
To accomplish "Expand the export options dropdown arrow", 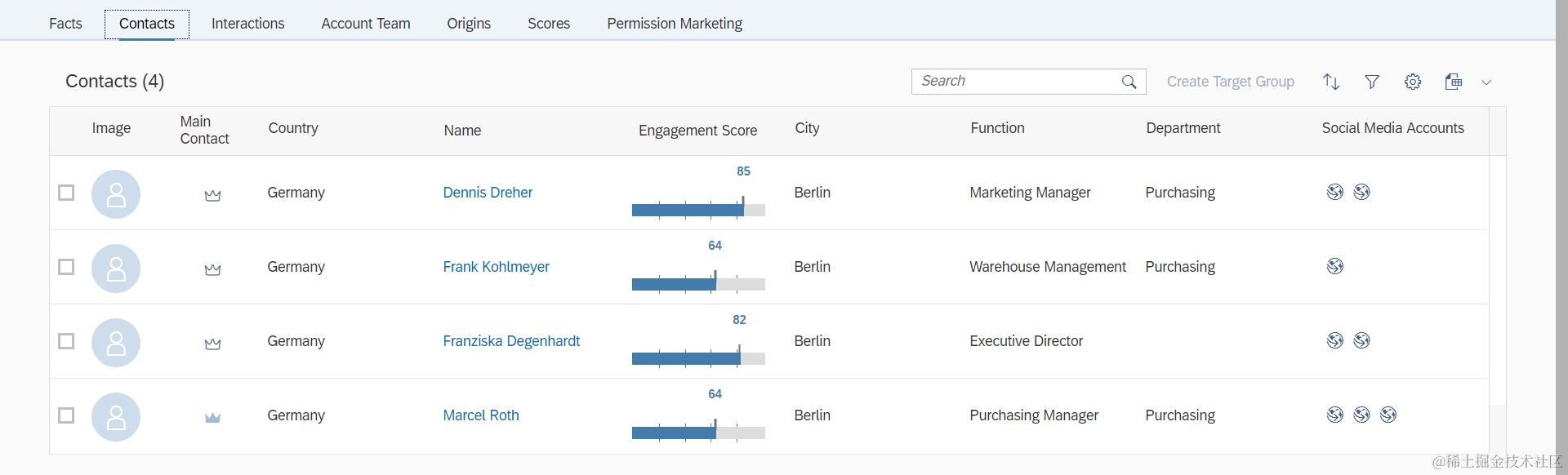I will coord(1486,82).
